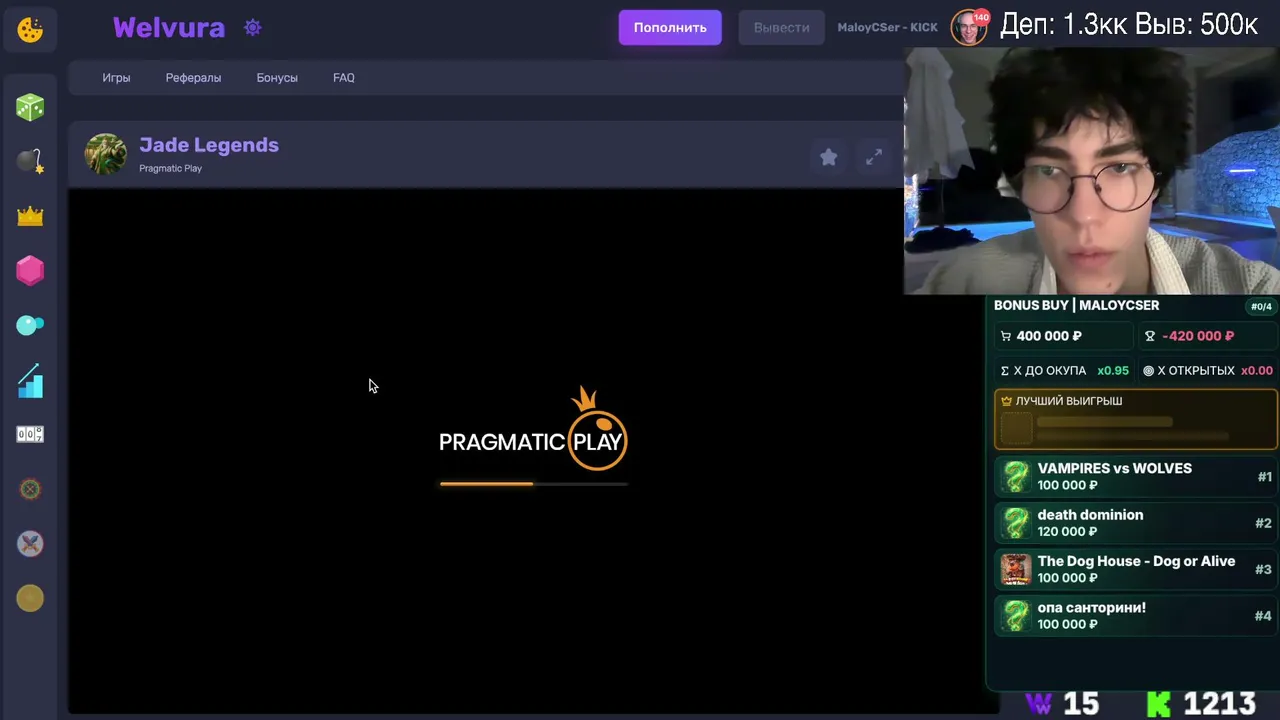Click the Pragmatic Play provider label
Image resolution: width=1280 pixels, height=720 pixels.
tap(170, 168)
